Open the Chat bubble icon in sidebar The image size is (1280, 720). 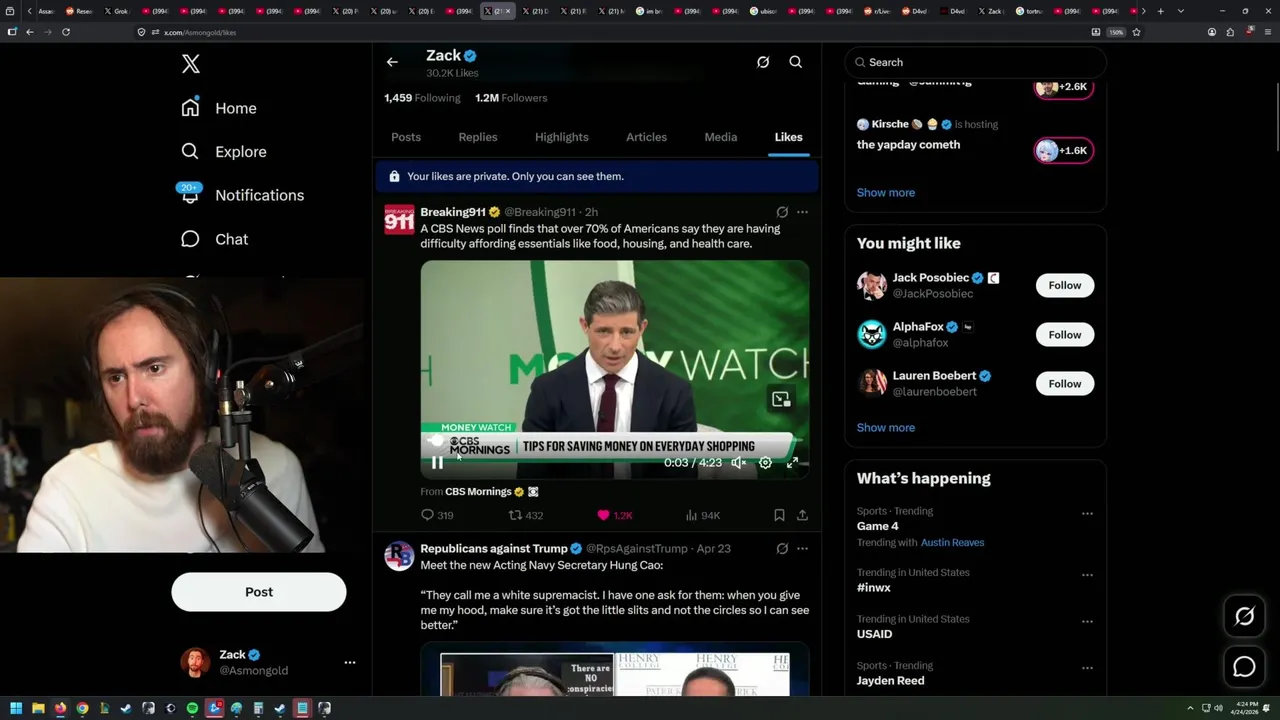coord(190,239)
